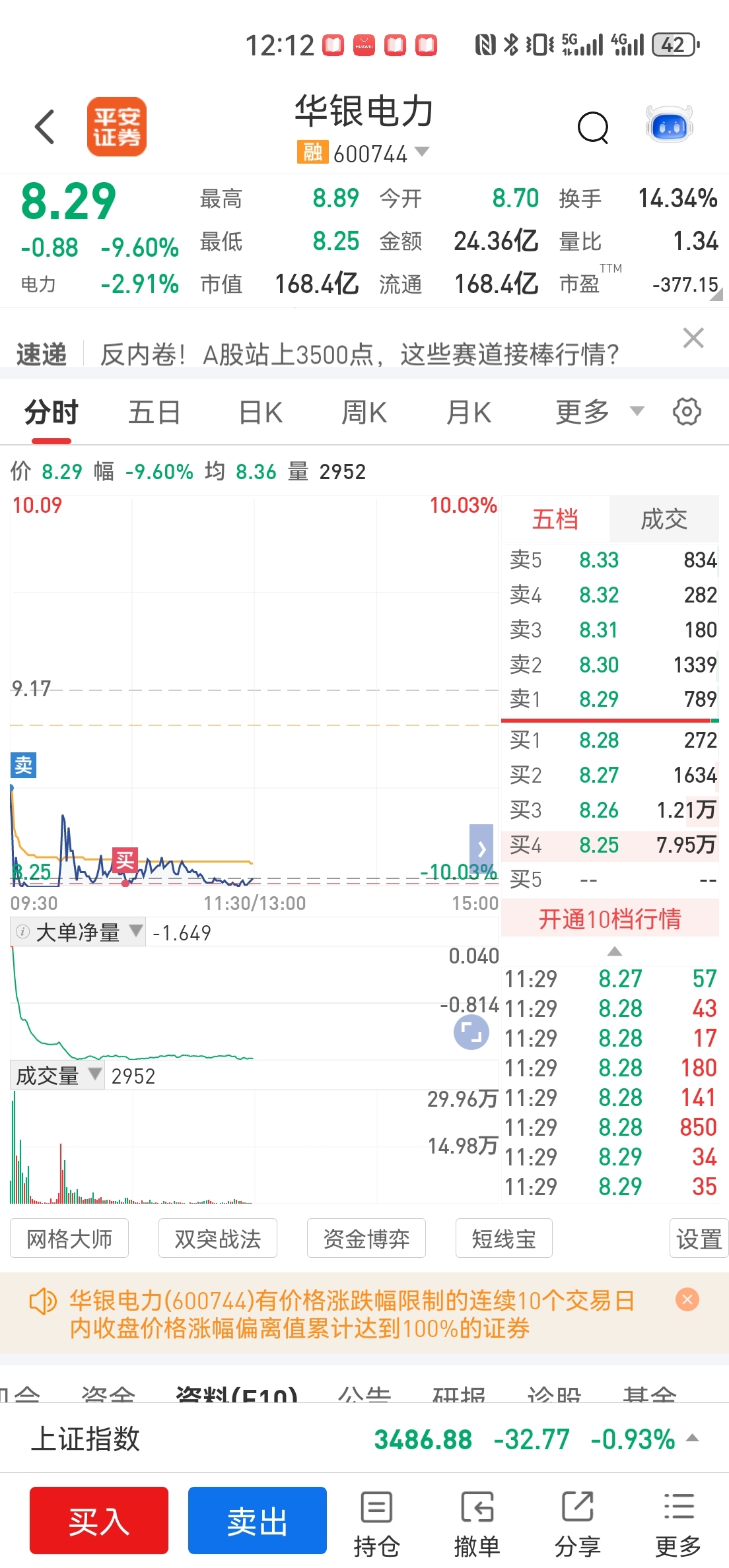This screenshot has height=1568, width=729.
Task: Tap 买2 price 8.27 row
Action: [611, 775]
